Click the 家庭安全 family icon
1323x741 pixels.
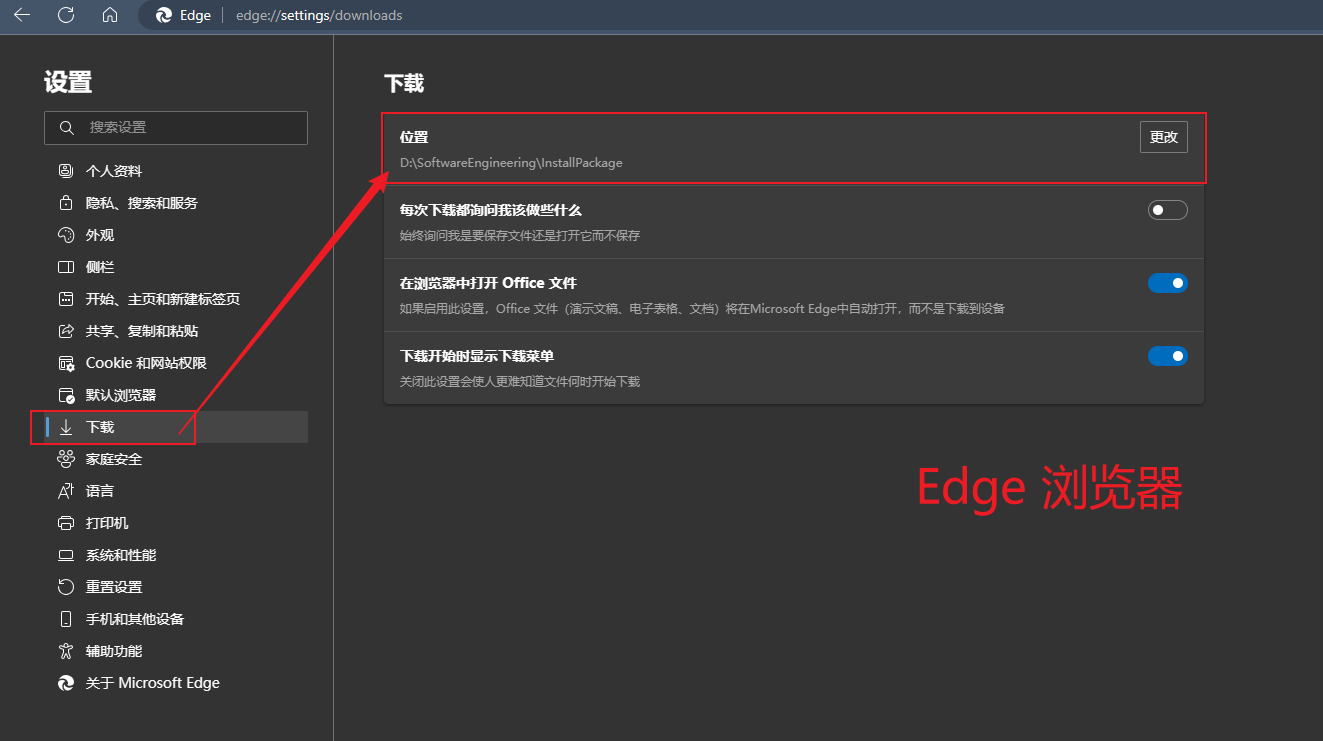point(66,459)
